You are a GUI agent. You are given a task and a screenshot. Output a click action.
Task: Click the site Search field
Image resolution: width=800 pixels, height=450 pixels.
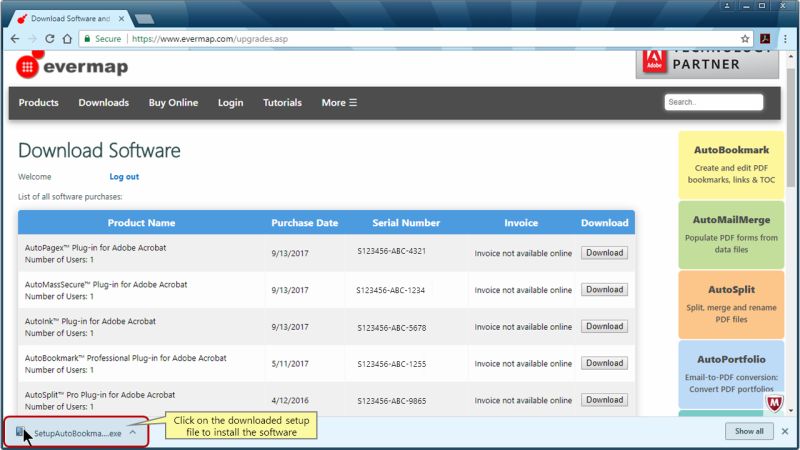click(714, 102)
